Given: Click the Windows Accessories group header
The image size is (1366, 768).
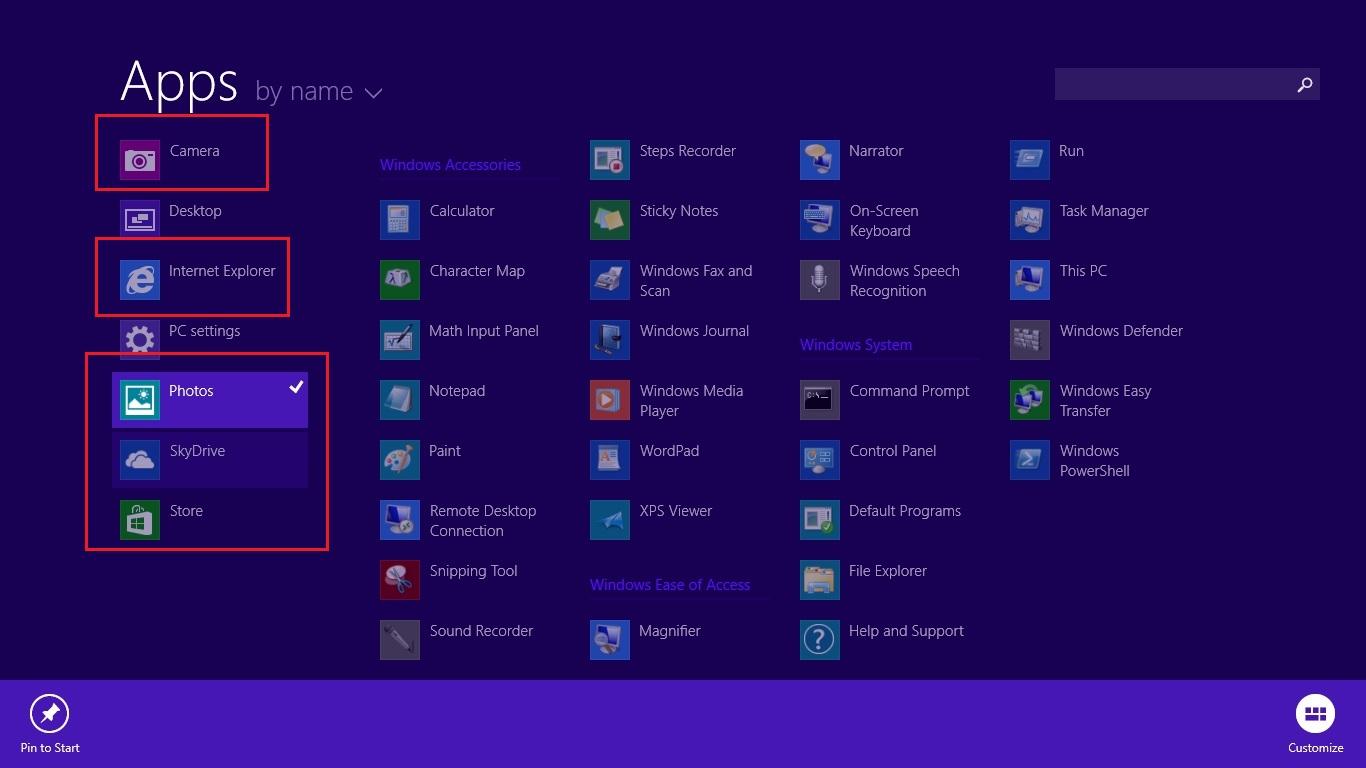Looking at the screenshot, I should 450,165.
